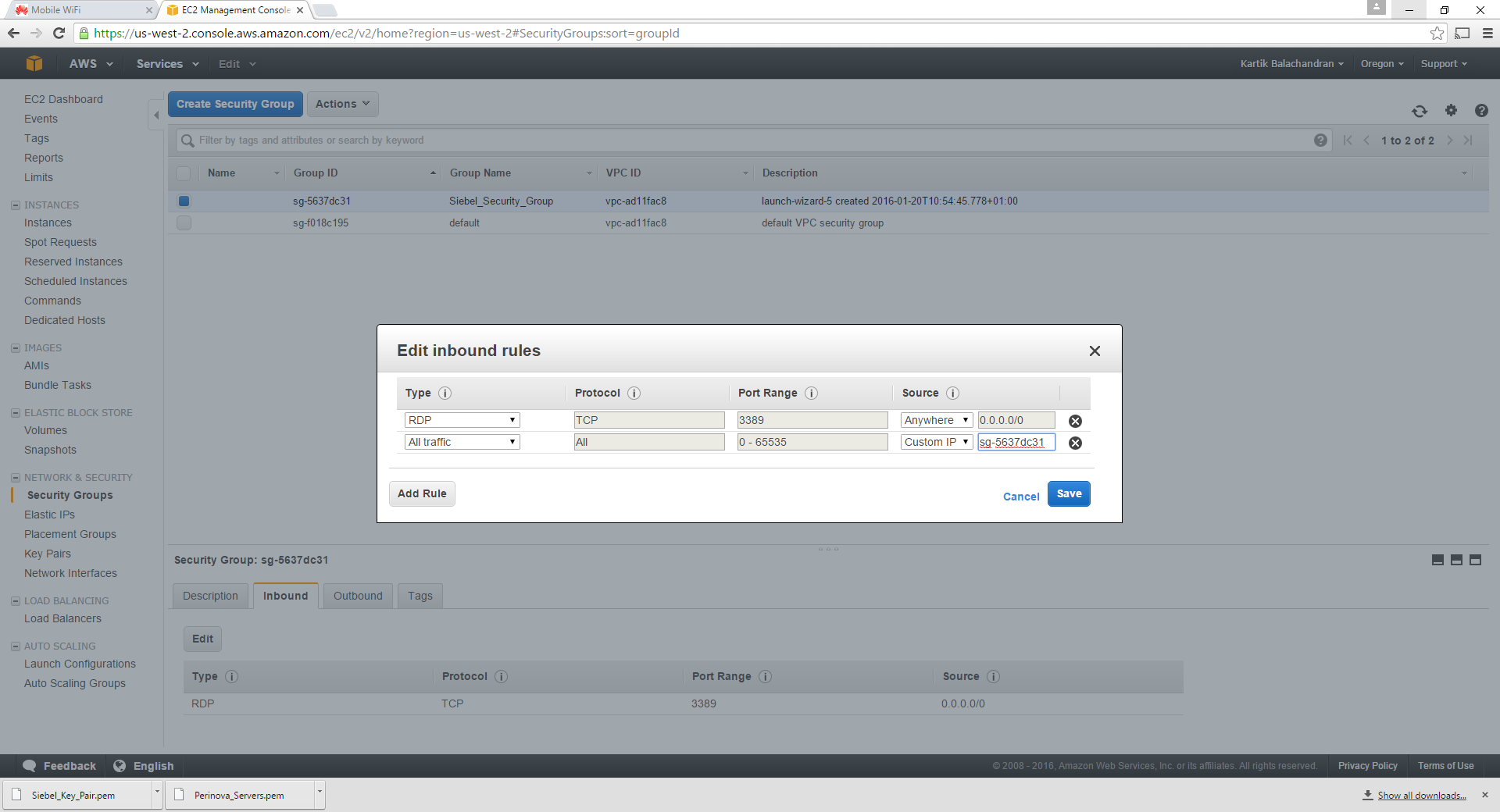Open the Actions dropdown button
Image resolution: width=1500 pixels, height=812 pixels.
click(342, 104)
